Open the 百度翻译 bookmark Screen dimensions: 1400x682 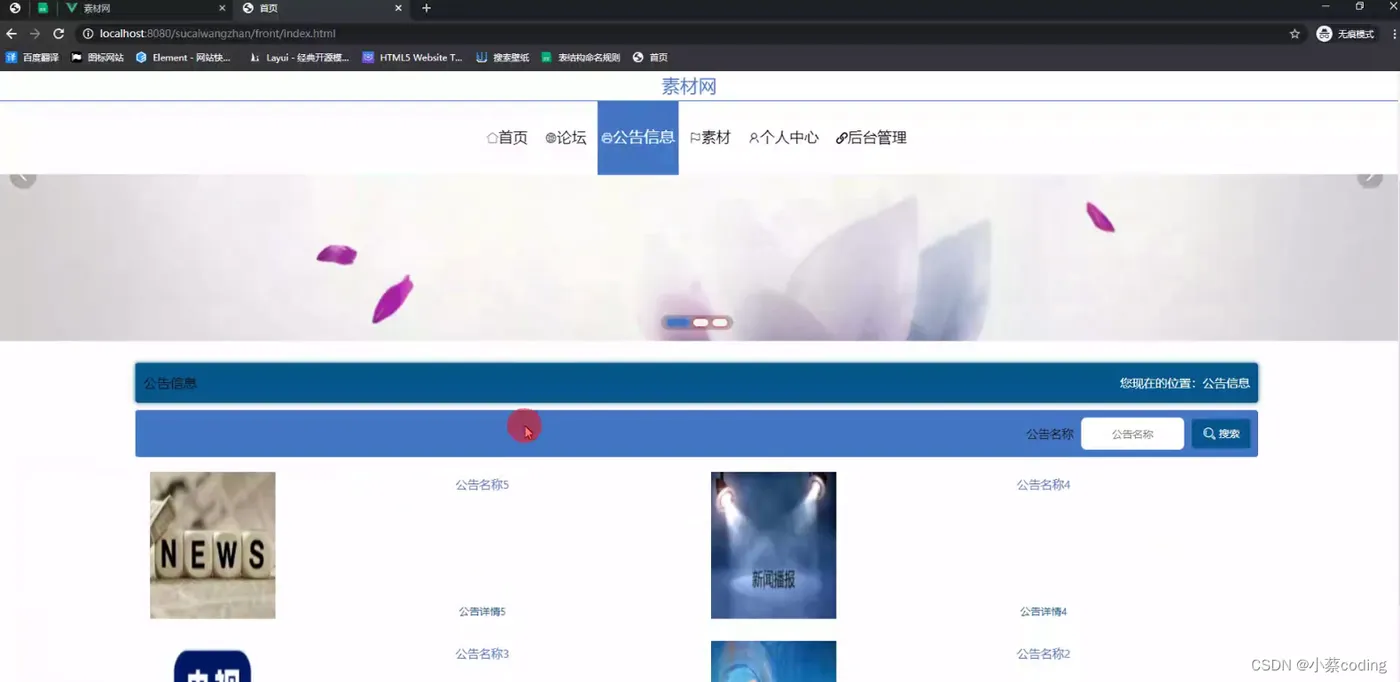pos(32,58)
